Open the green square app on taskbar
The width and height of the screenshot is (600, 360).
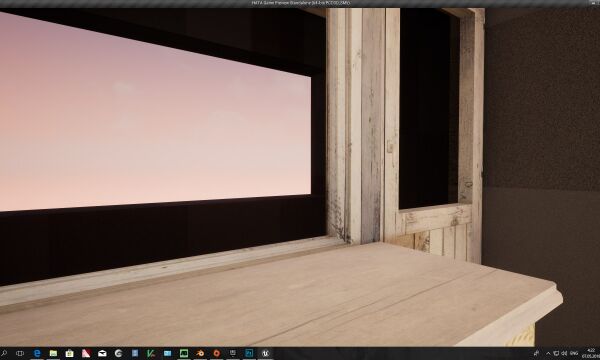(x=184, y=353)
